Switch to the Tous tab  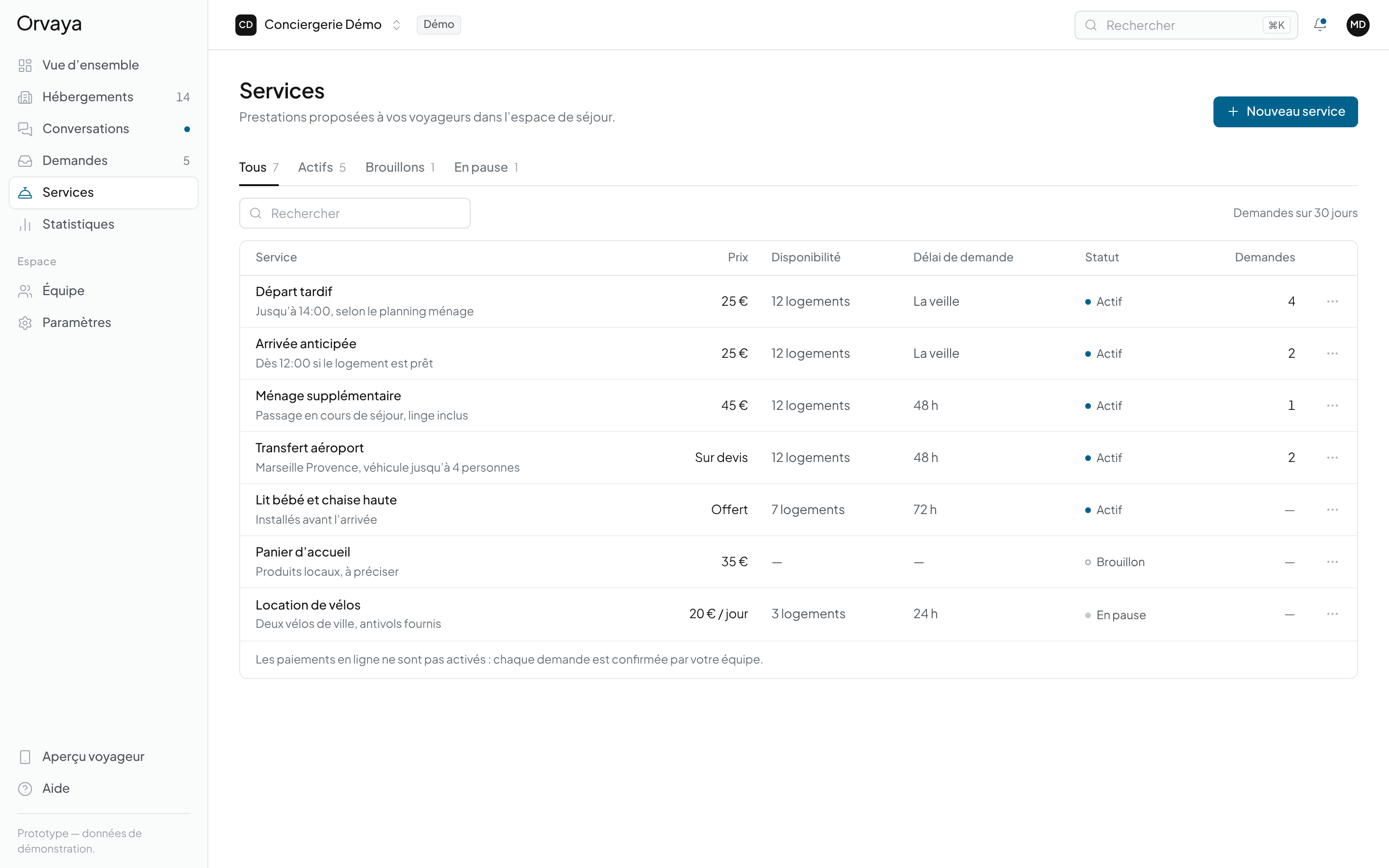[x=259, y=167]
